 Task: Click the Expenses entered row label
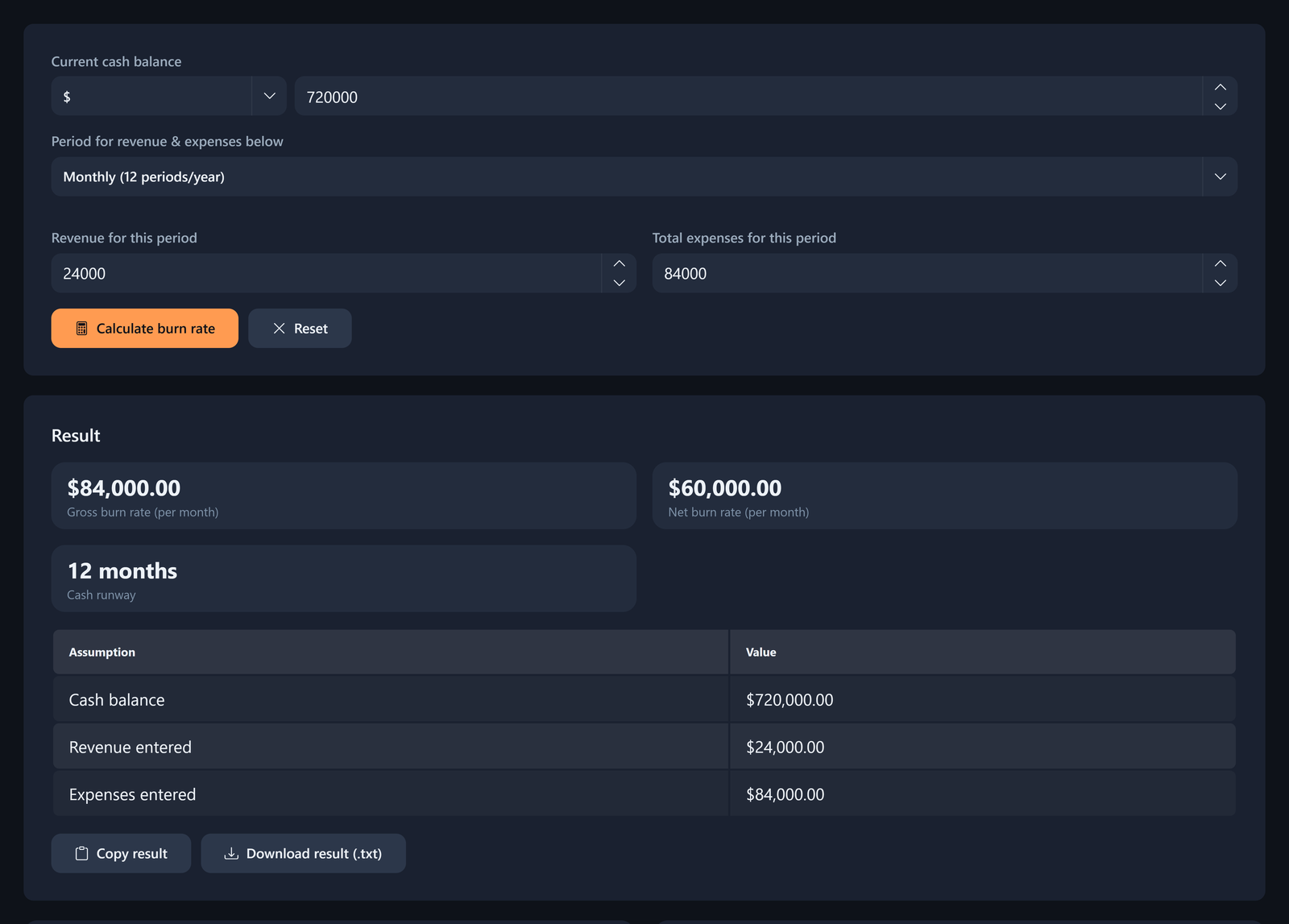pyautogui.click(x=132, y=794)
